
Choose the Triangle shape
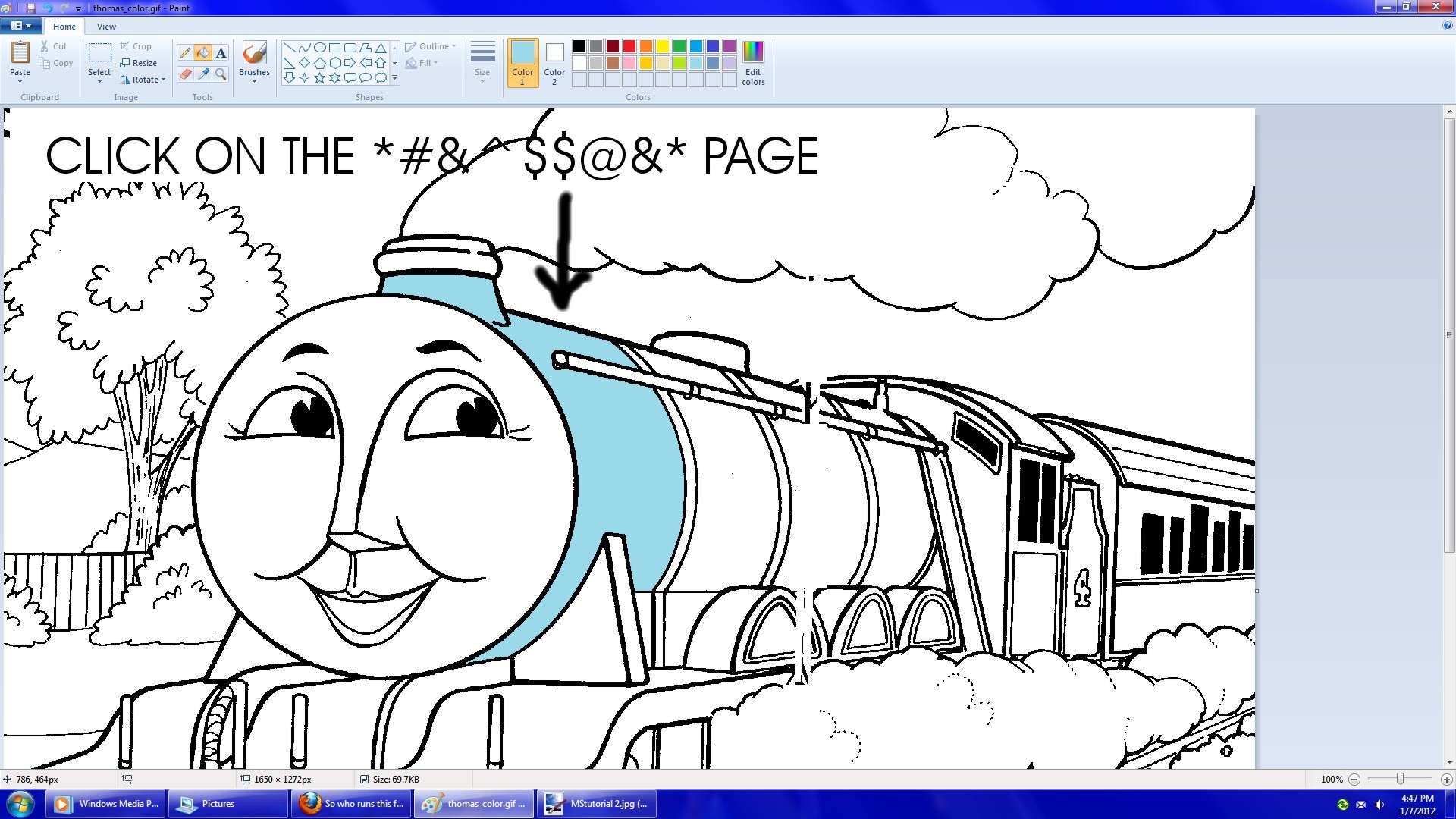pos(380,47)
